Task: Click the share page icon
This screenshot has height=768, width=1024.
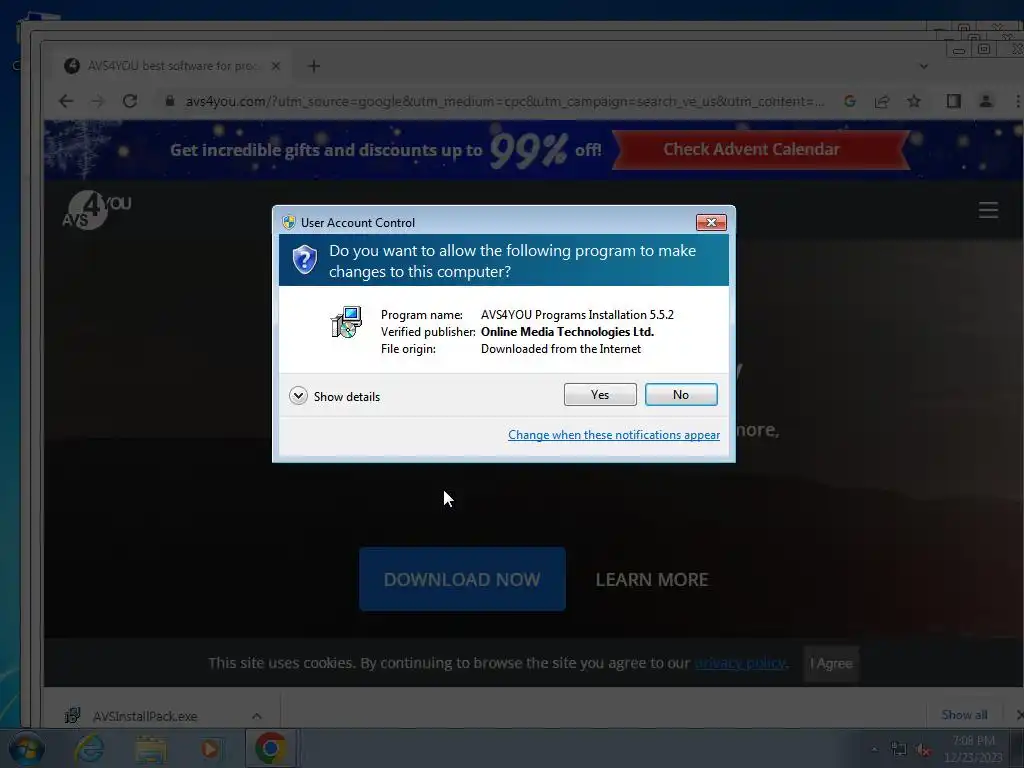Action: pos(882,101)
